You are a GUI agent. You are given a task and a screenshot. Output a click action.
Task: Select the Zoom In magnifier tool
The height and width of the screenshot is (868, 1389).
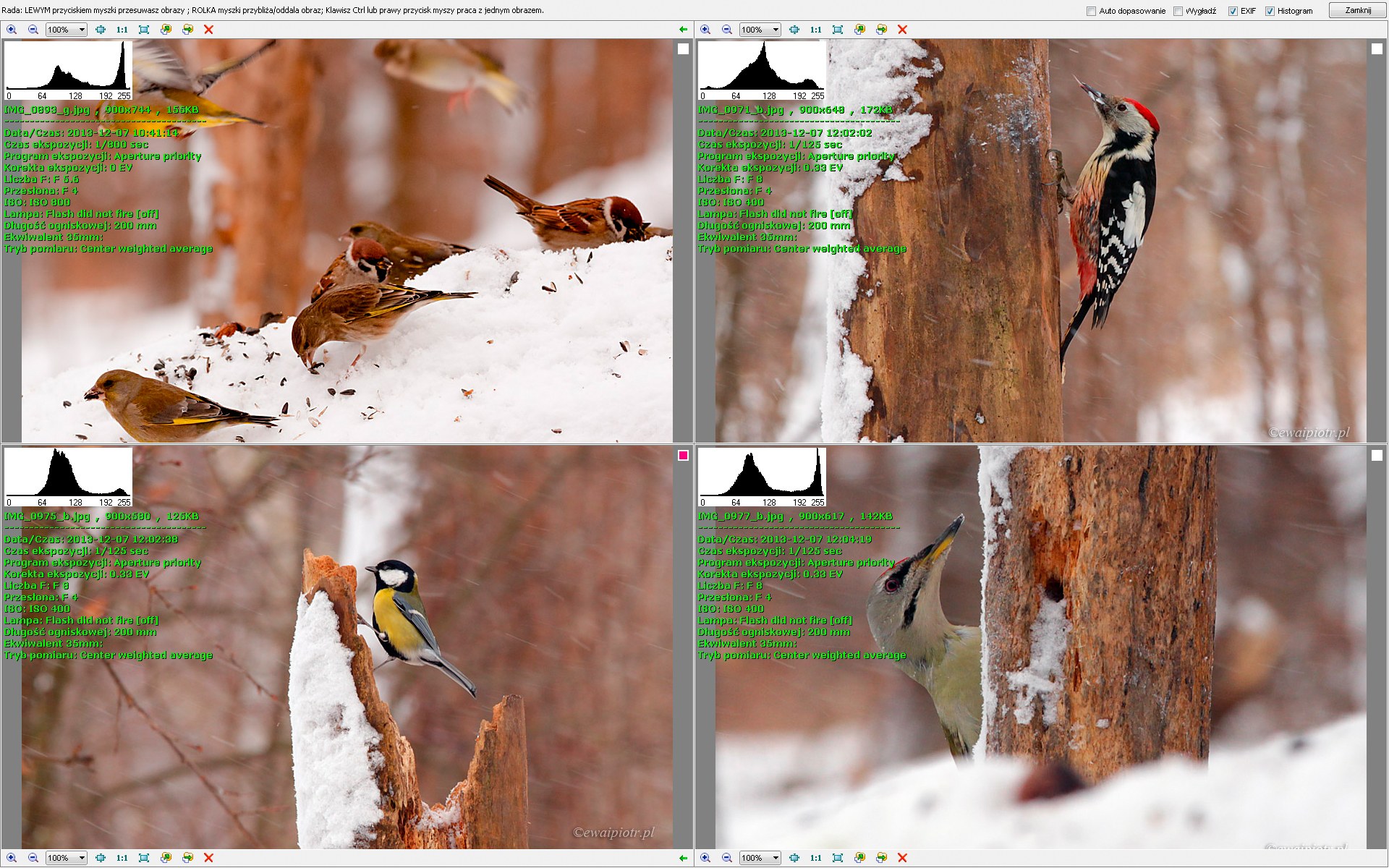(12, 30)
